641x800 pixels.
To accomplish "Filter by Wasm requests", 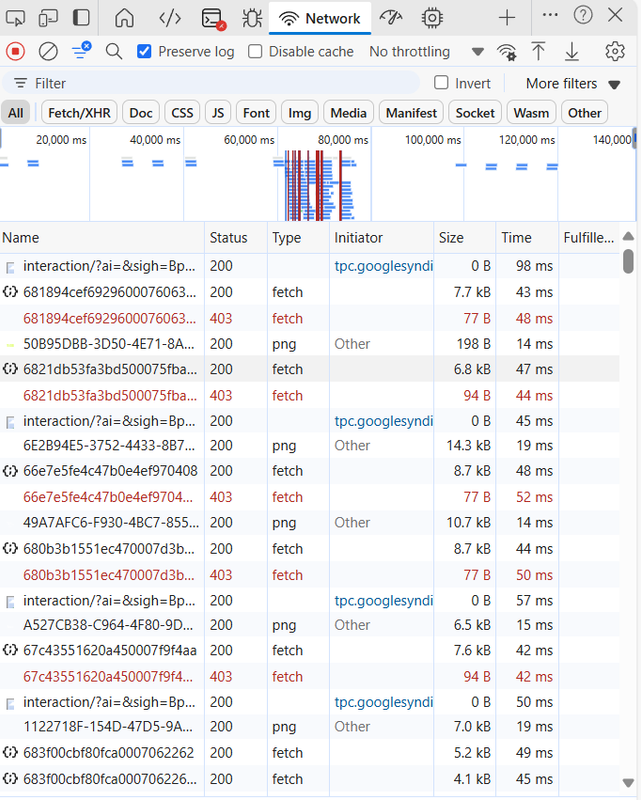I will coord(531,113).
